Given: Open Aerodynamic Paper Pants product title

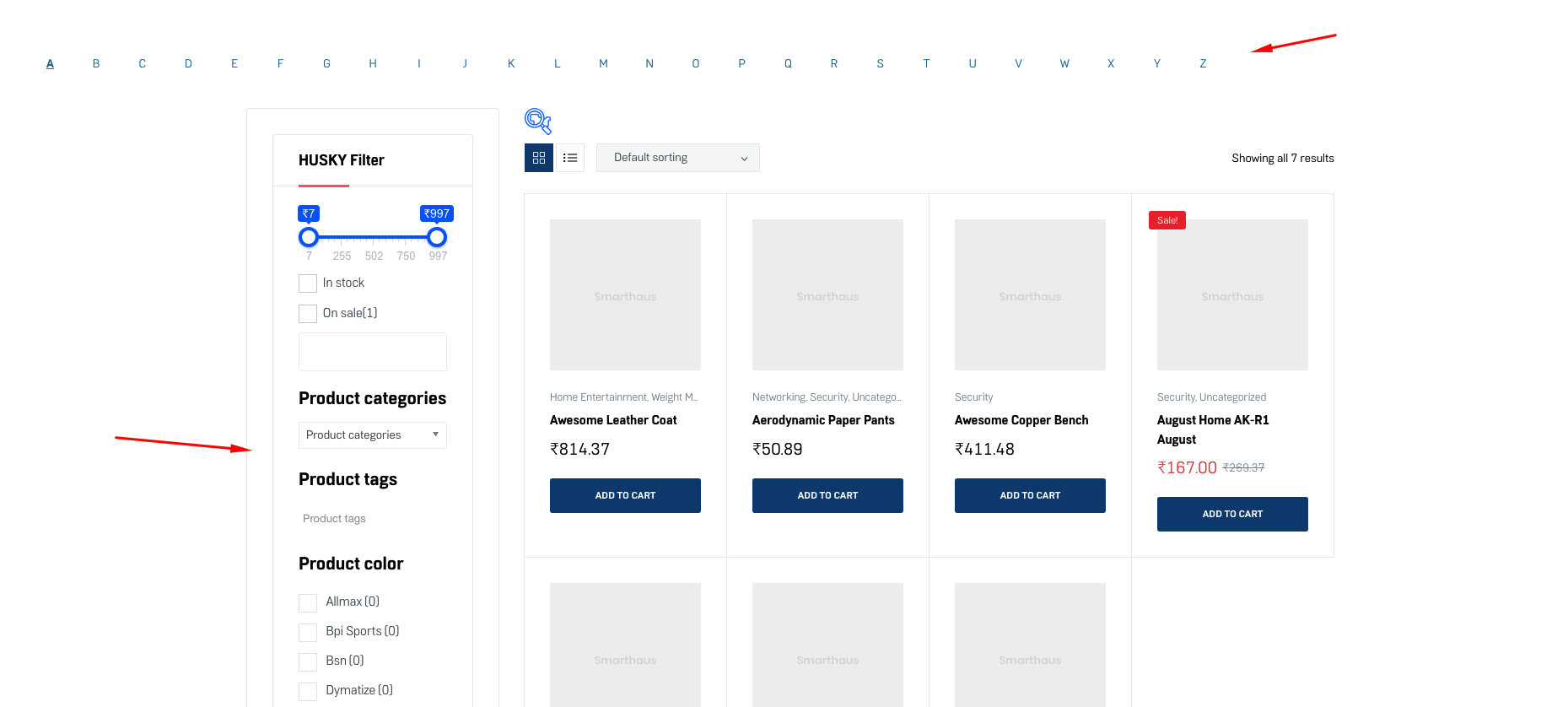Looking at the screenshot, I should [823, 420].
